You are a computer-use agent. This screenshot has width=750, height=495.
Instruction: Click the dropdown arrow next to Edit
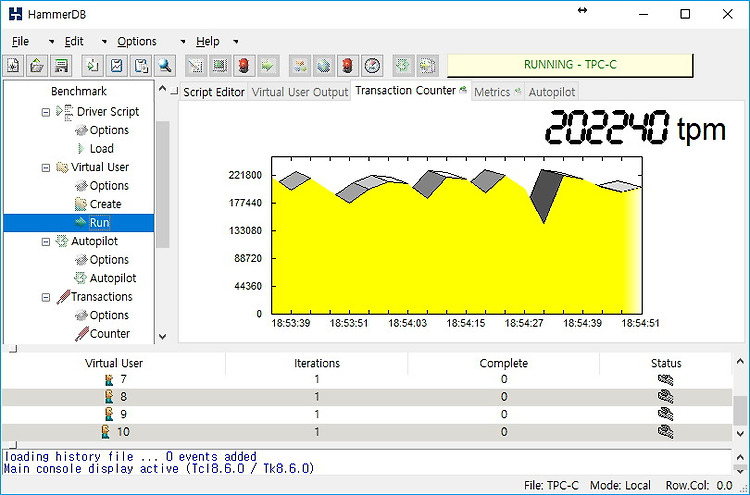[x=104, y=42]
